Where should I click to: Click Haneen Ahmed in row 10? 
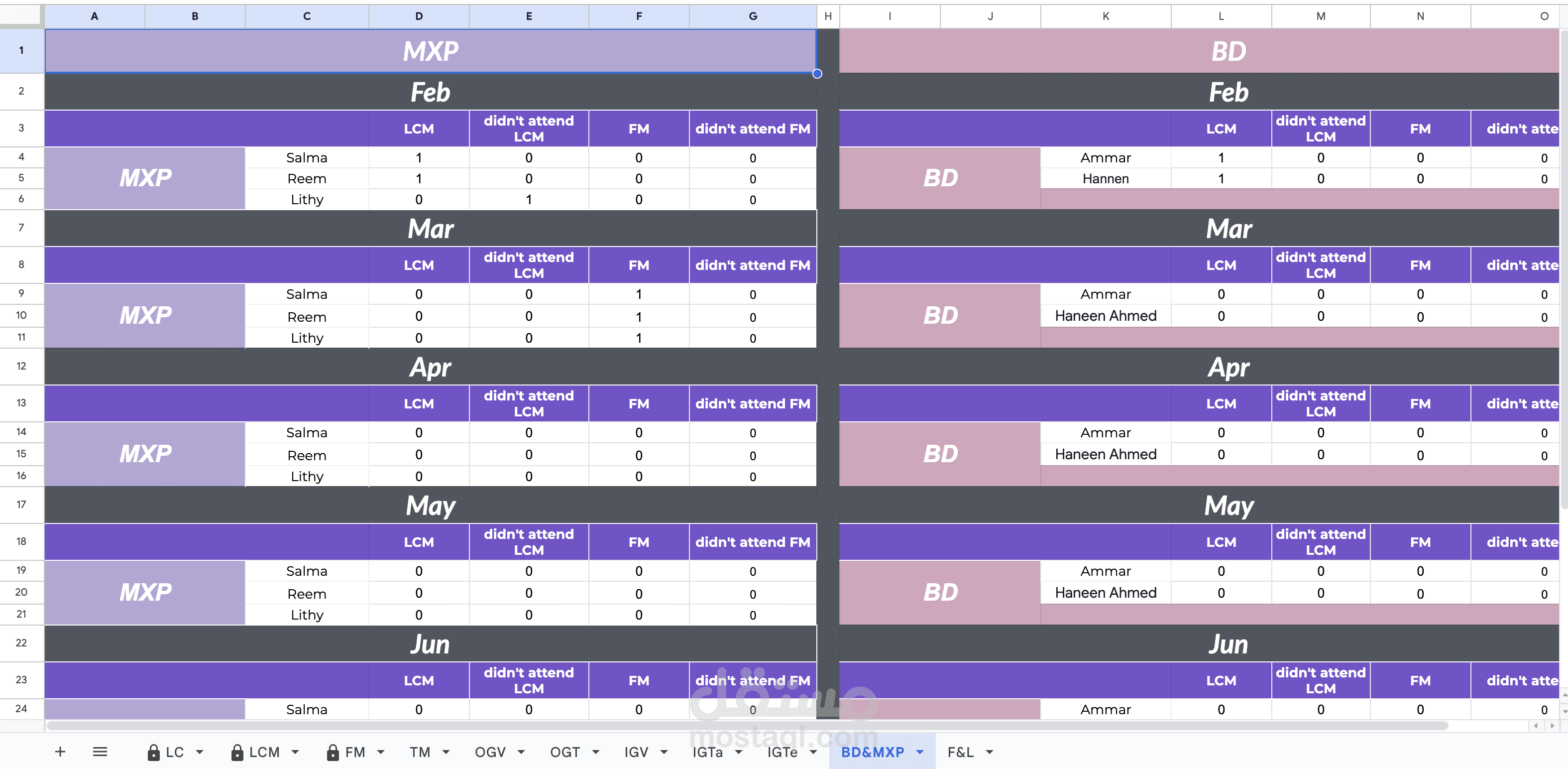click(1106, 316)
